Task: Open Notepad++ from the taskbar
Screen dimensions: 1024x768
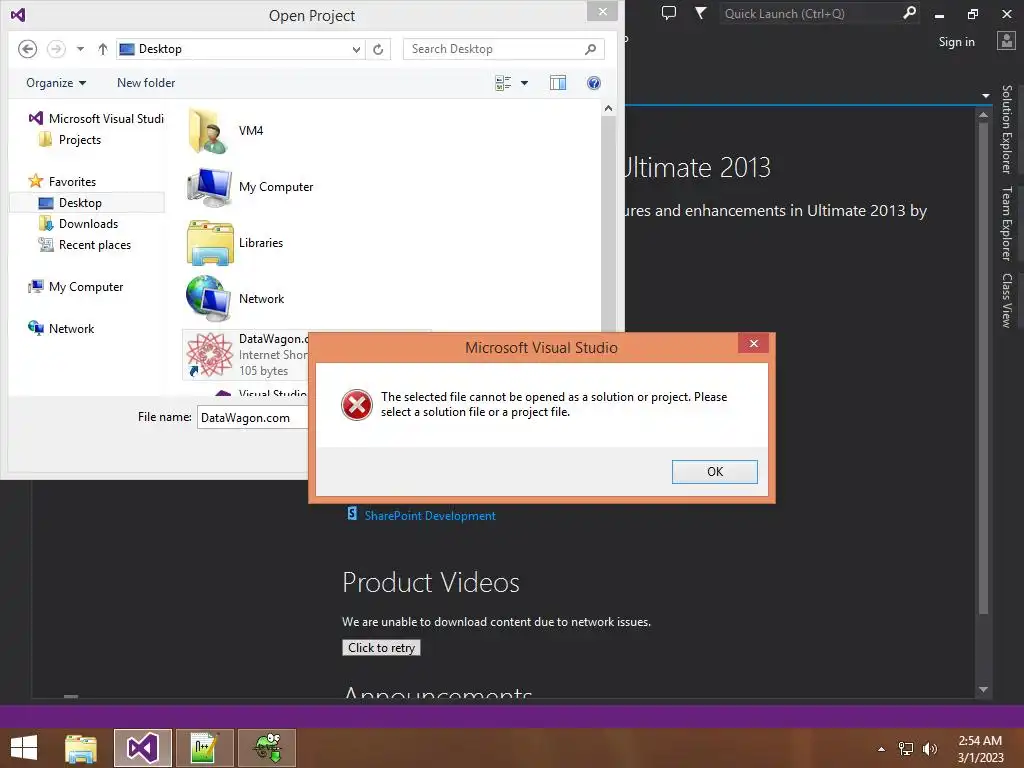Action: [x=205, y=748]
